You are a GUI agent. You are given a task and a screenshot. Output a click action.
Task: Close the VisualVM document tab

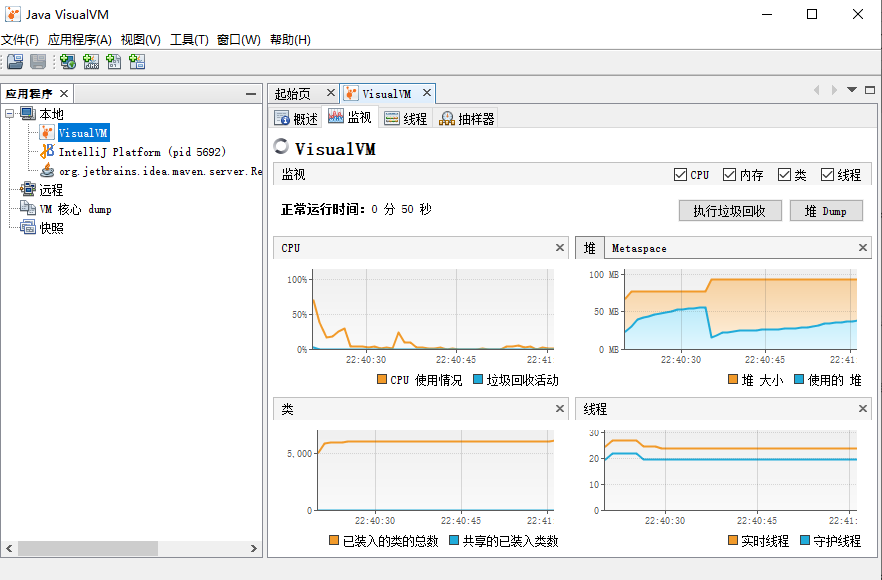(427, 93)
